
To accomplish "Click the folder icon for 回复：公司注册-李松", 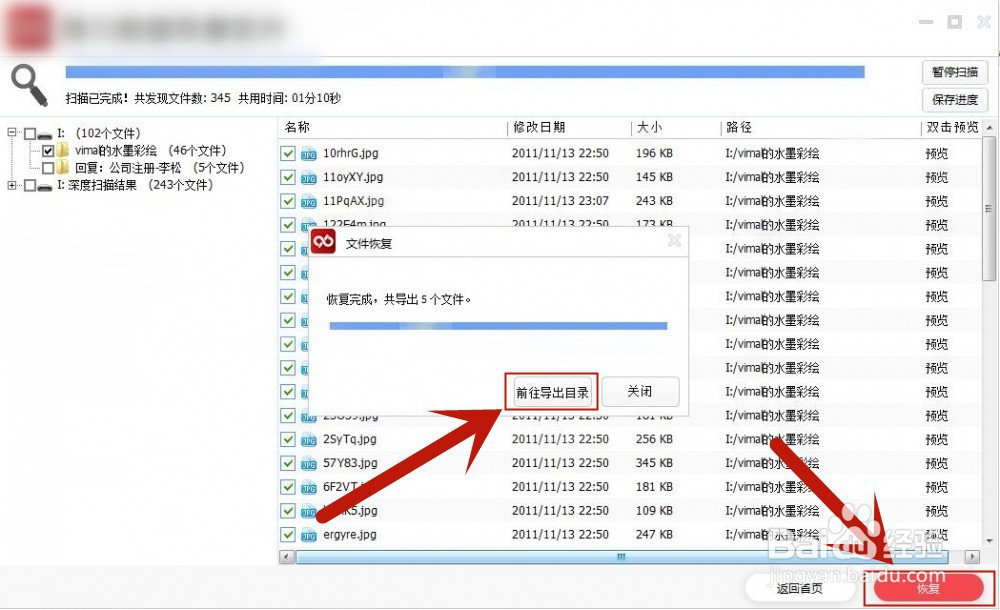I will 62,167.
